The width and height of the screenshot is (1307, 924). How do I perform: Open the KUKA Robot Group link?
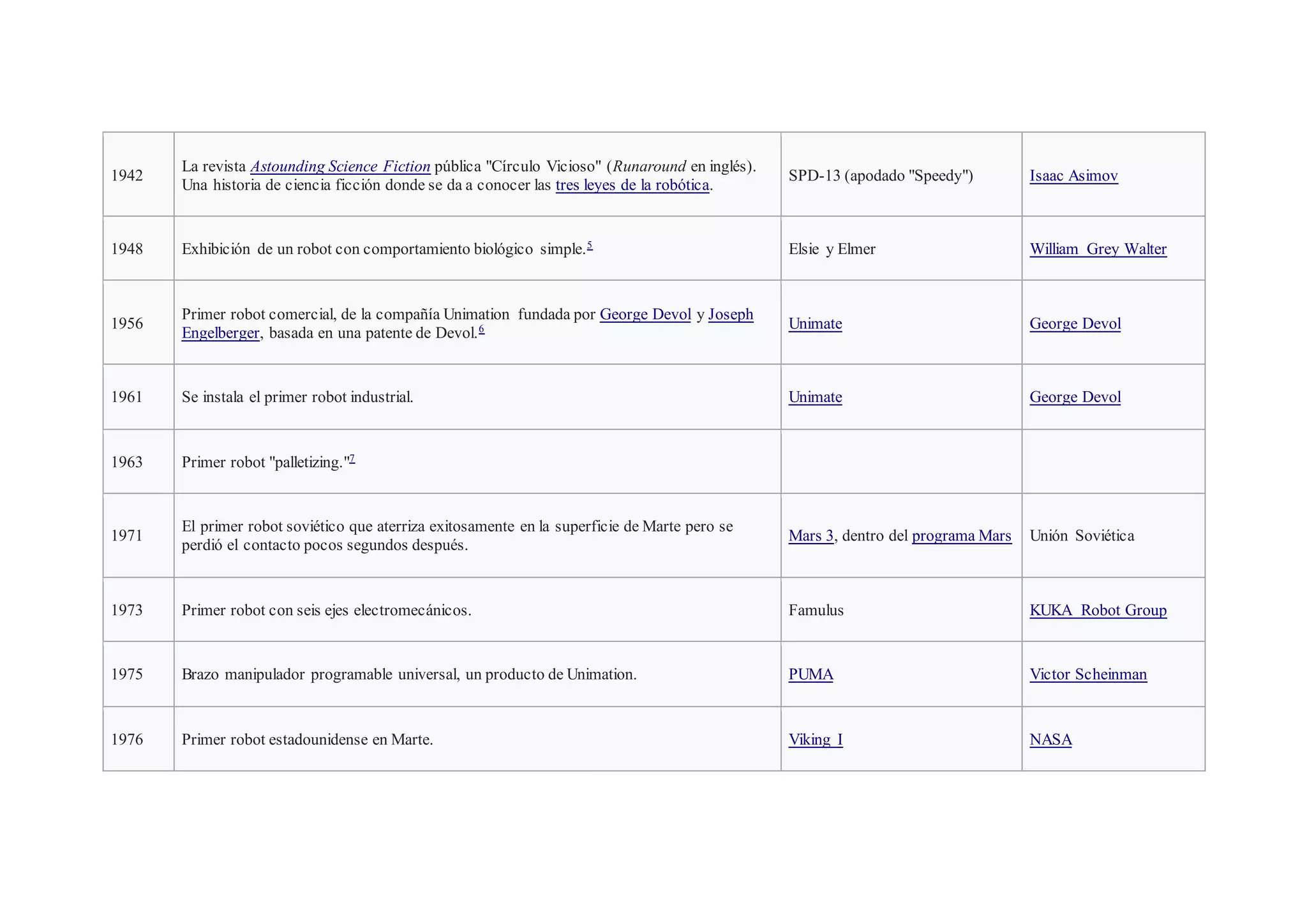click(x=1098, y=610)
